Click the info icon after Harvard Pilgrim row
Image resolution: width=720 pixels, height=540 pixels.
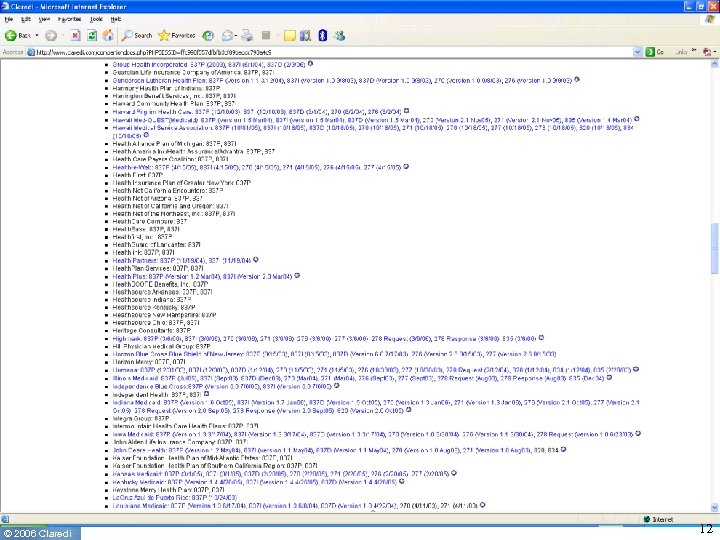(406, 111)
